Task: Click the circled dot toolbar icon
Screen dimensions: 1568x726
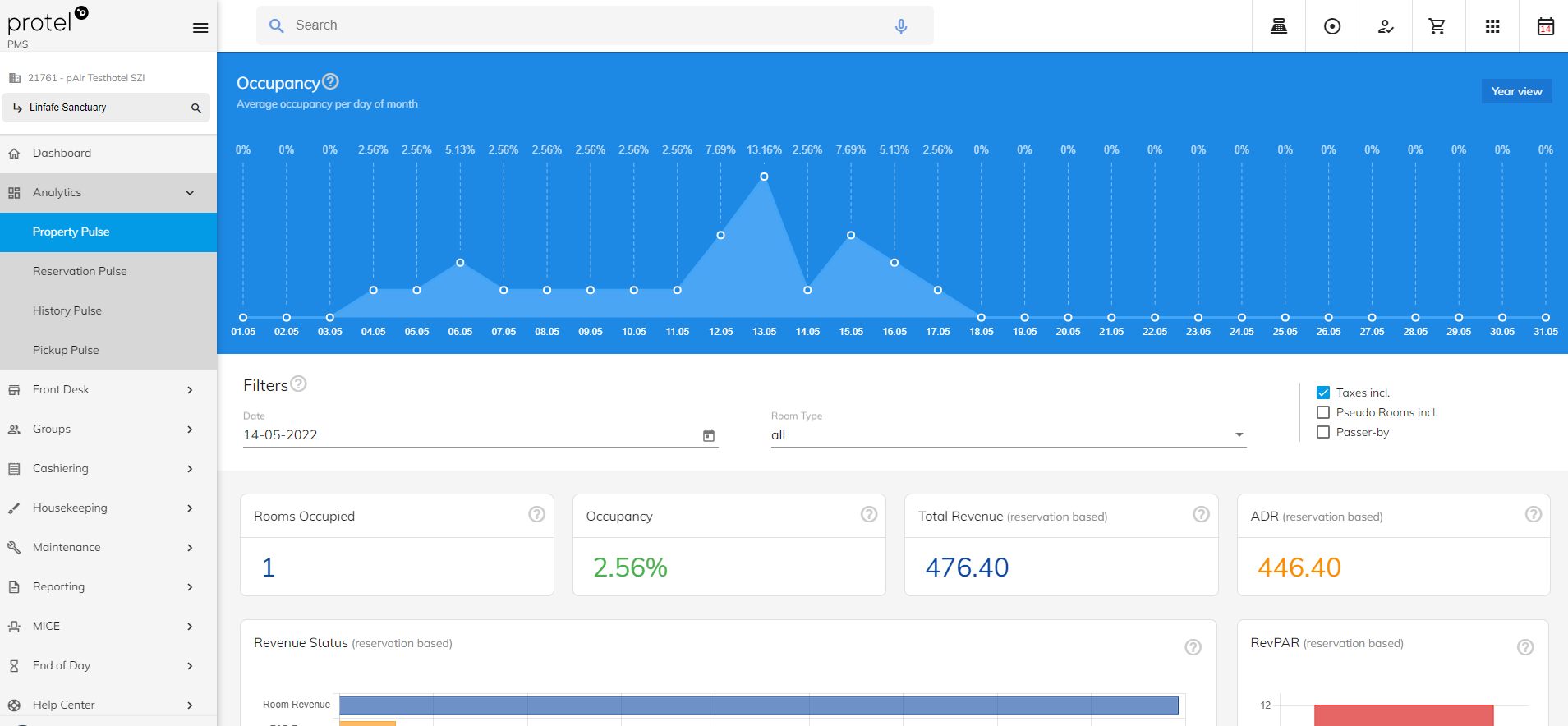Action: click(1332, 26)
